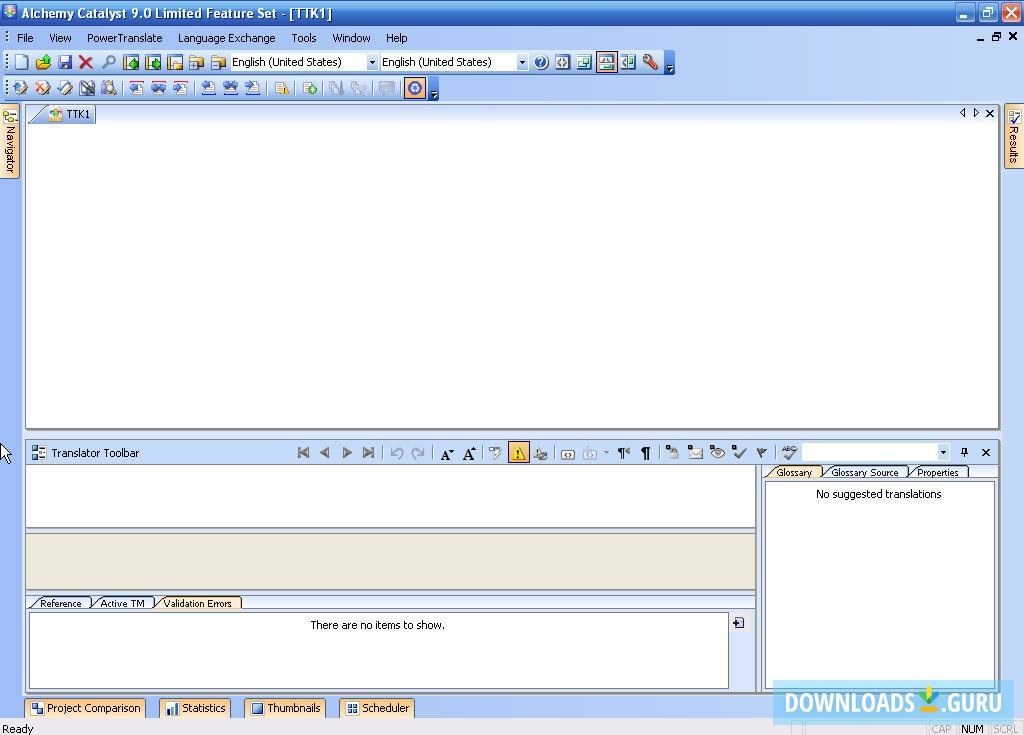This screenshot has height=735, width=1024.
Task: Click the small icon beside the reference list
Action: click(739, 623)
